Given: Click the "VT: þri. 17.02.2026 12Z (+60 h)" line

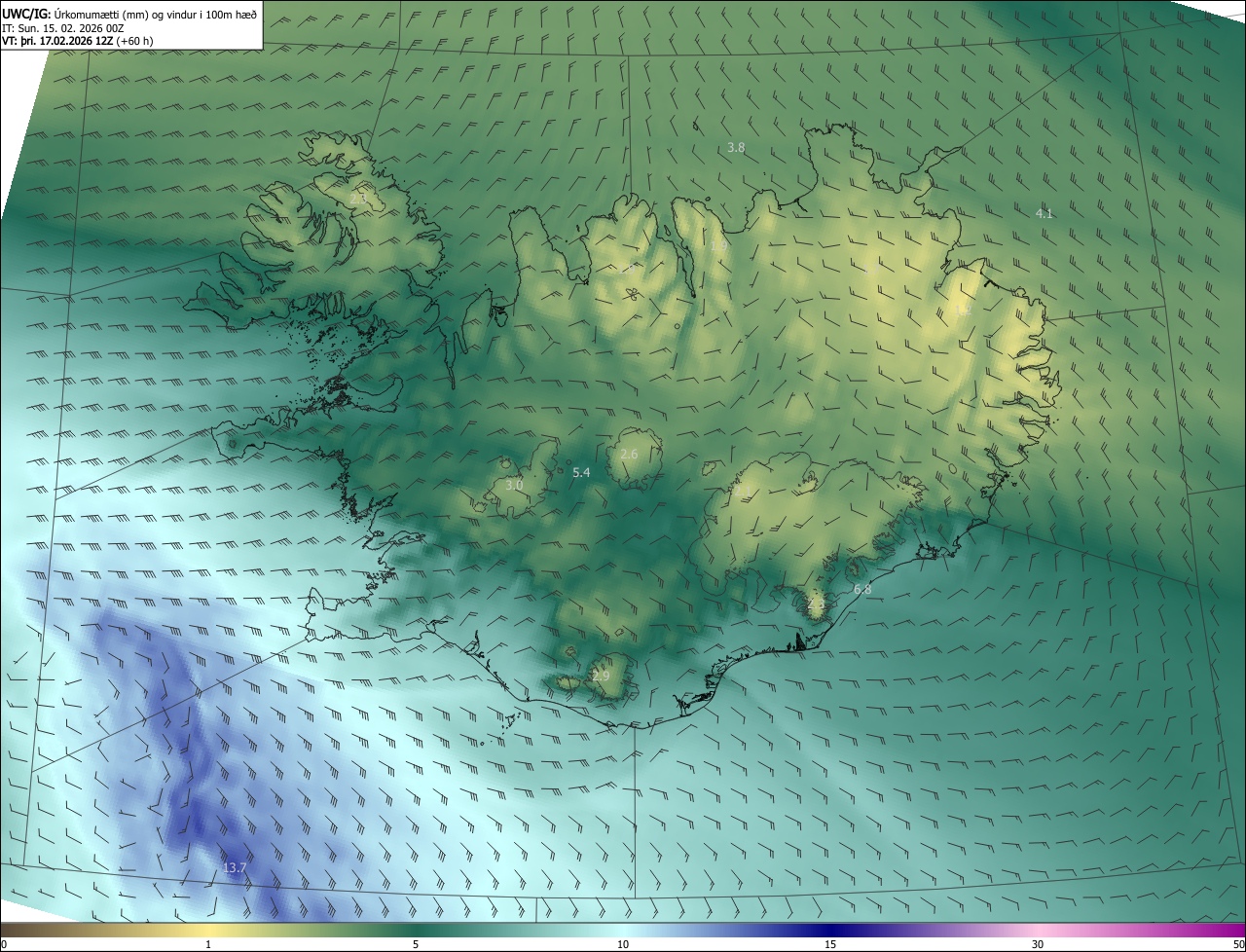Looking at the screenshot, I should [x=78, y=41].
